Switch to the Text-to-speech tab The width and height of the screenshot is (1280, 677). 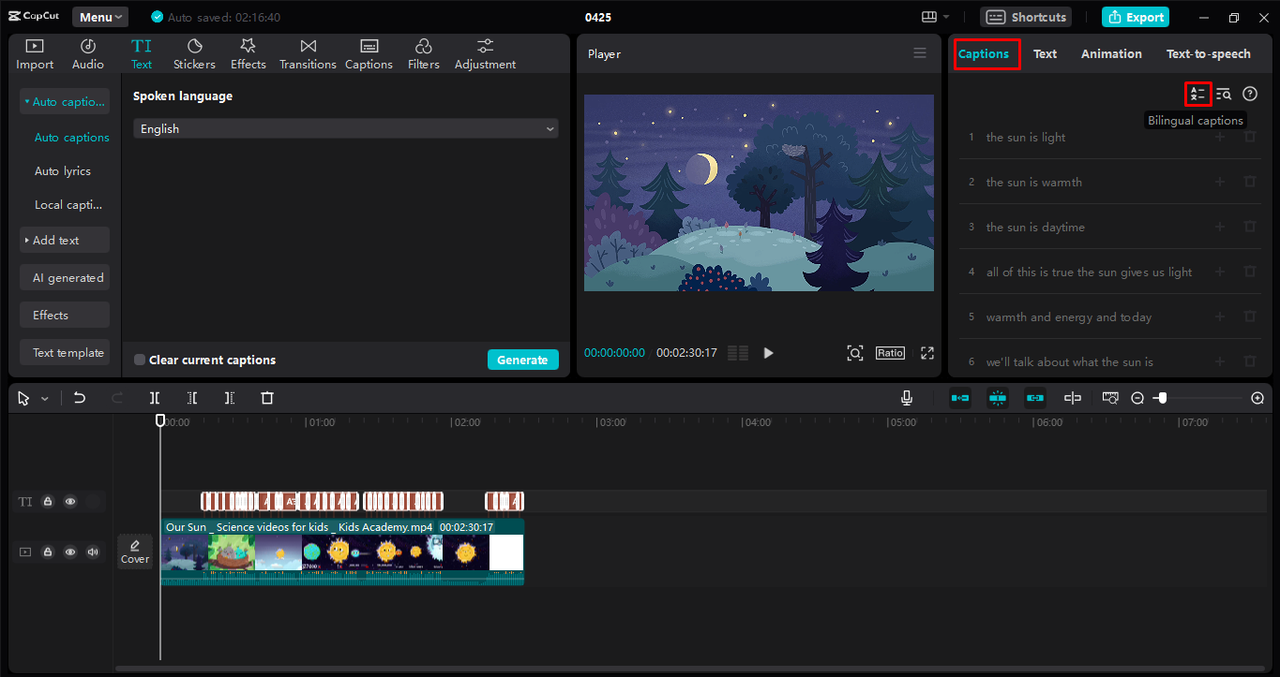[1208, 54]
